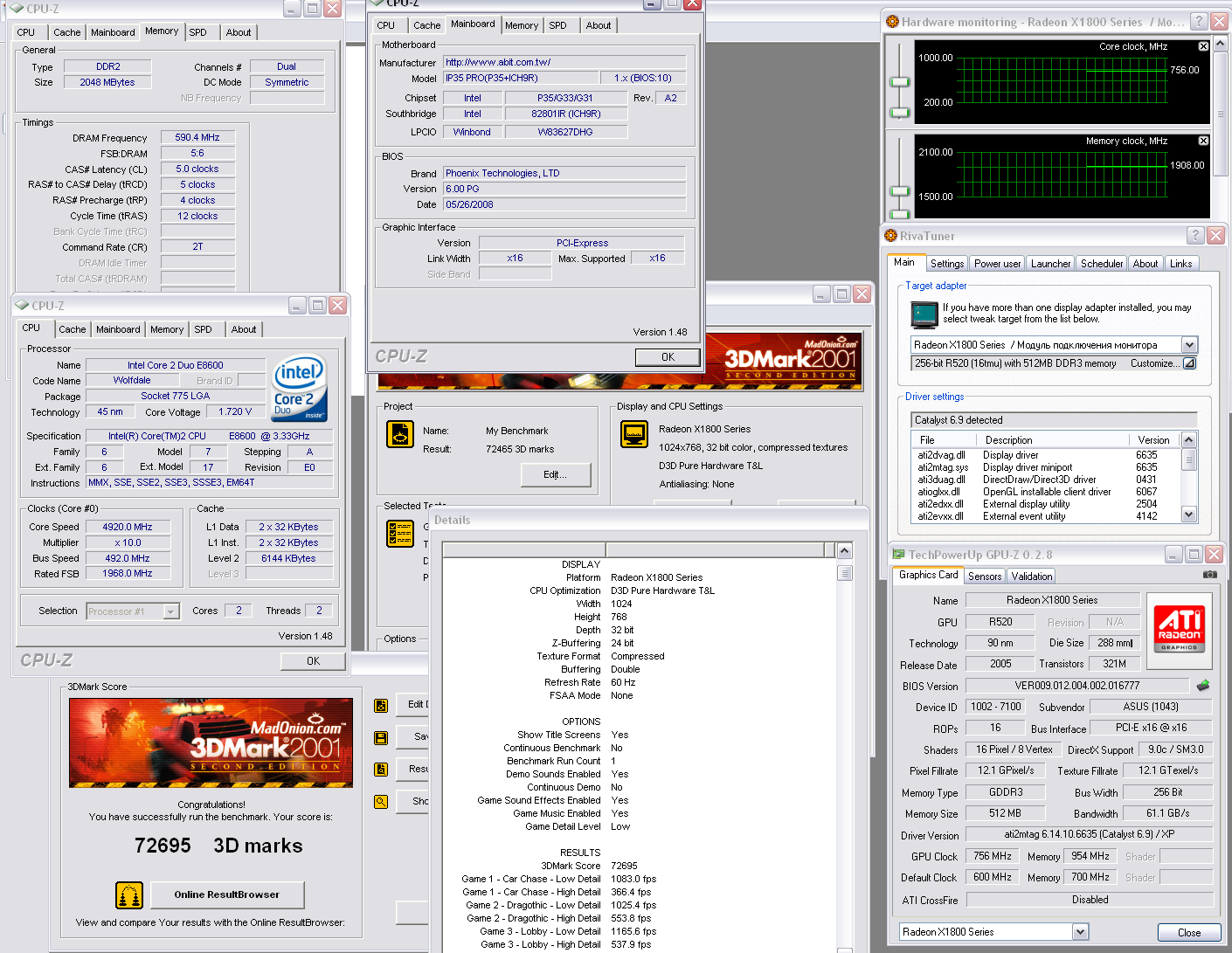Click the GPU-Z BIOS Version field
Viewport: 1232px width, 953px height.
click(1077, 686)
